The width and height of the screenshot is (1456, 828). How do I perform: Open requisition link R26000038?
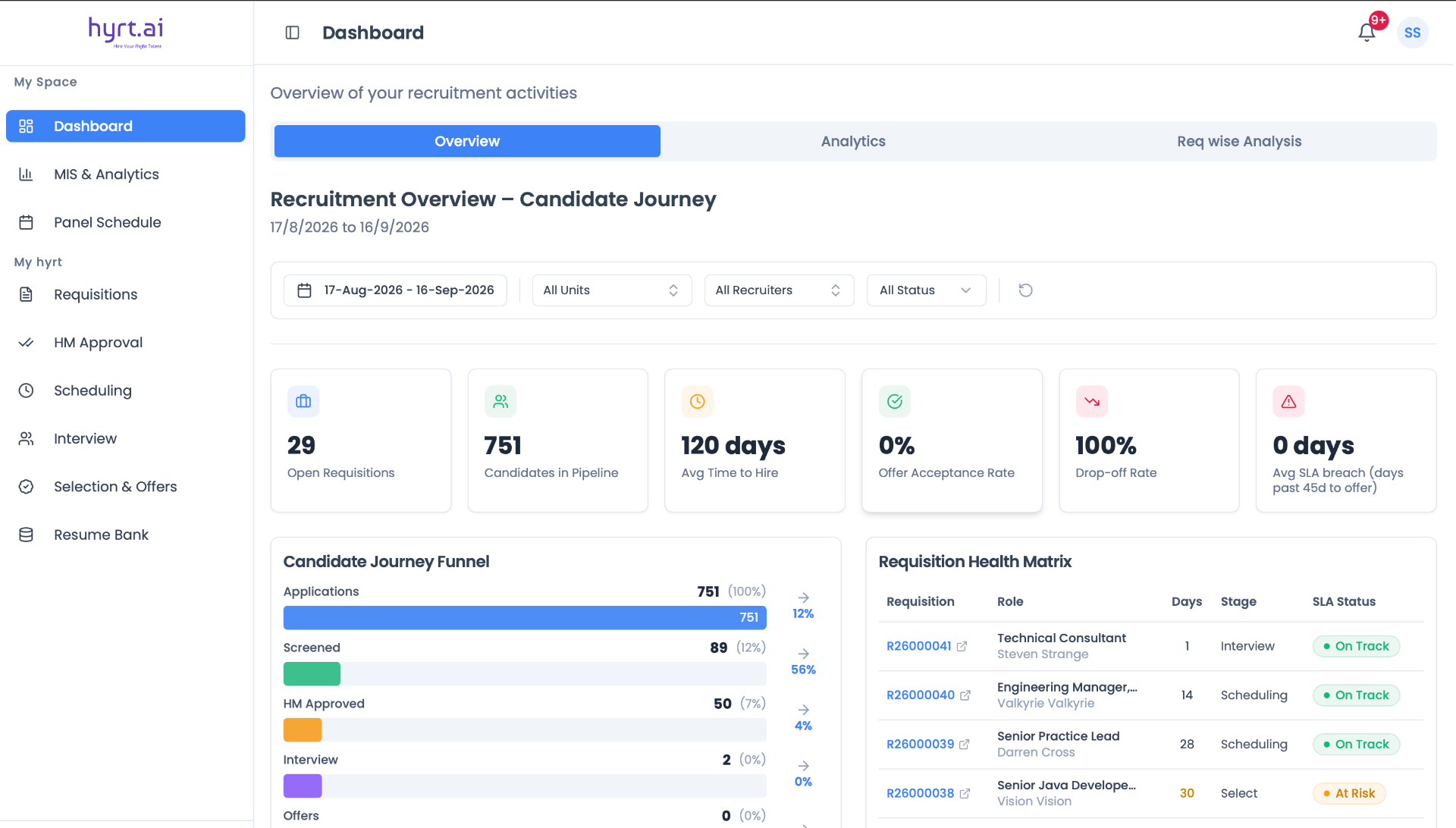point(920,793)
